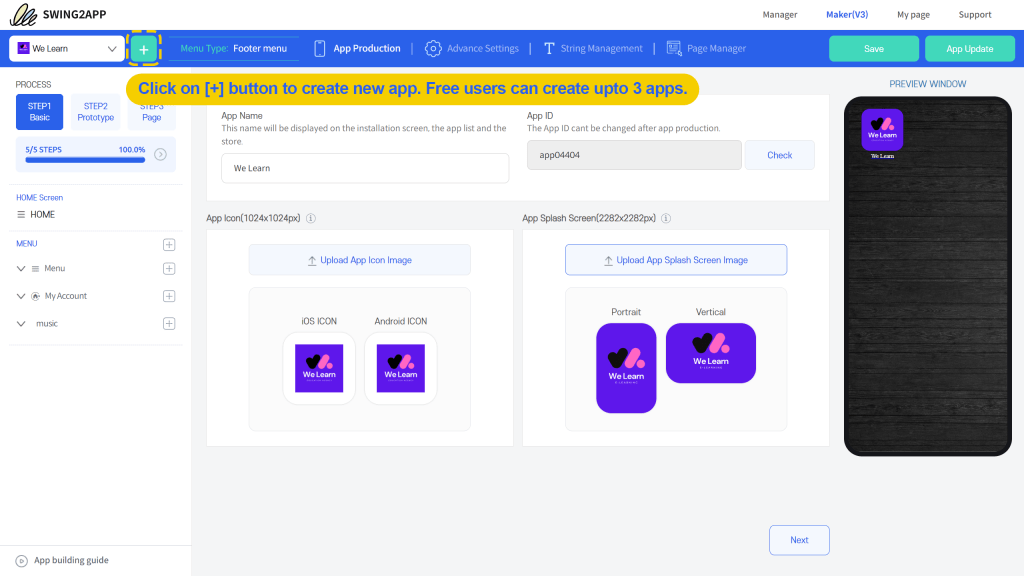Viewport: 1024px width, 576px height.
Task: Click the PROCESS heading
Action: click(33, 84)
